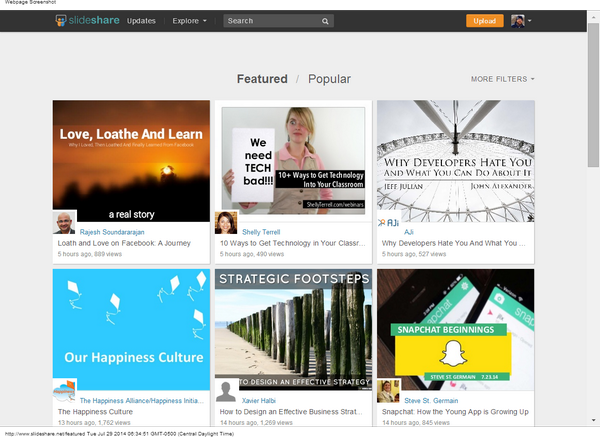The height and width of the screenshot is (437, 600).
Task: Open the Updates menu item
Action: (x=141, y=21)
